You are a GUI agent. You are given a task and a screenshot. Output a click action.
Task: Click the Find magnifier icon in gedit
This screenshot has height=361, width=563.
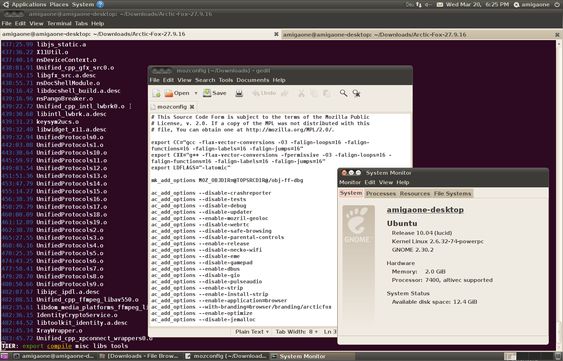pos(343,93)
